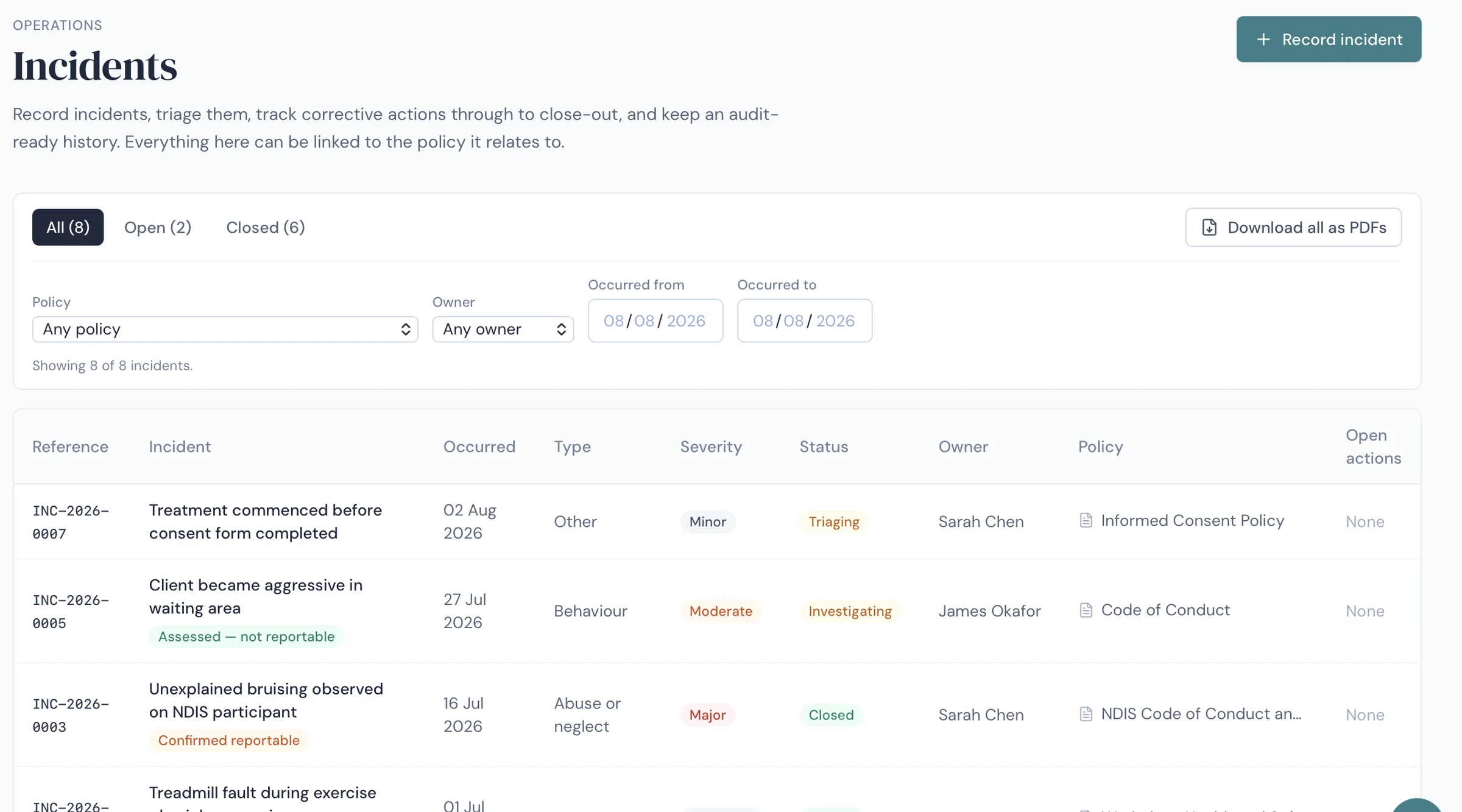
Task: Click the Severity column header
Action: [711, 447]
